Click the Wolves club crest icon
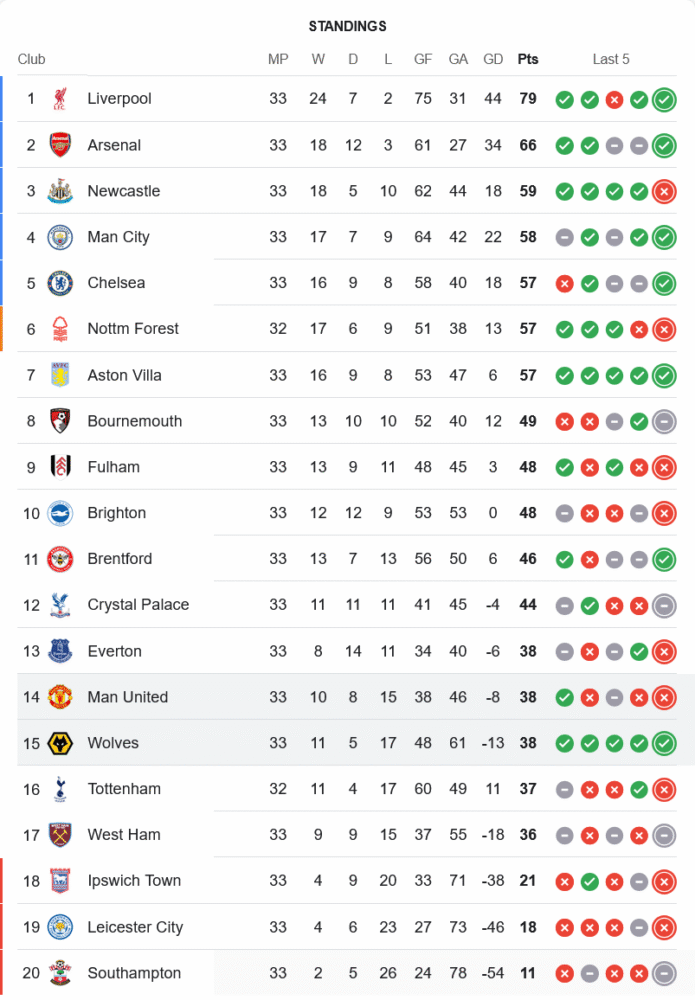 point(60,743)
